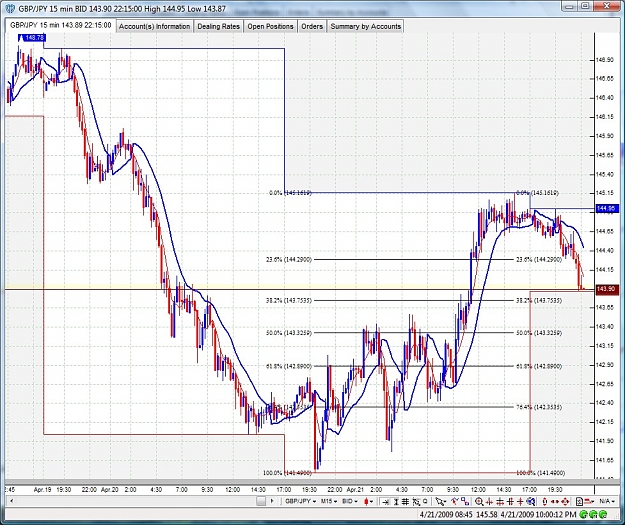Click the 148.78 blue price marker
Image resolution: width=625 pixels, height=525 pixels.
[32, 38]
